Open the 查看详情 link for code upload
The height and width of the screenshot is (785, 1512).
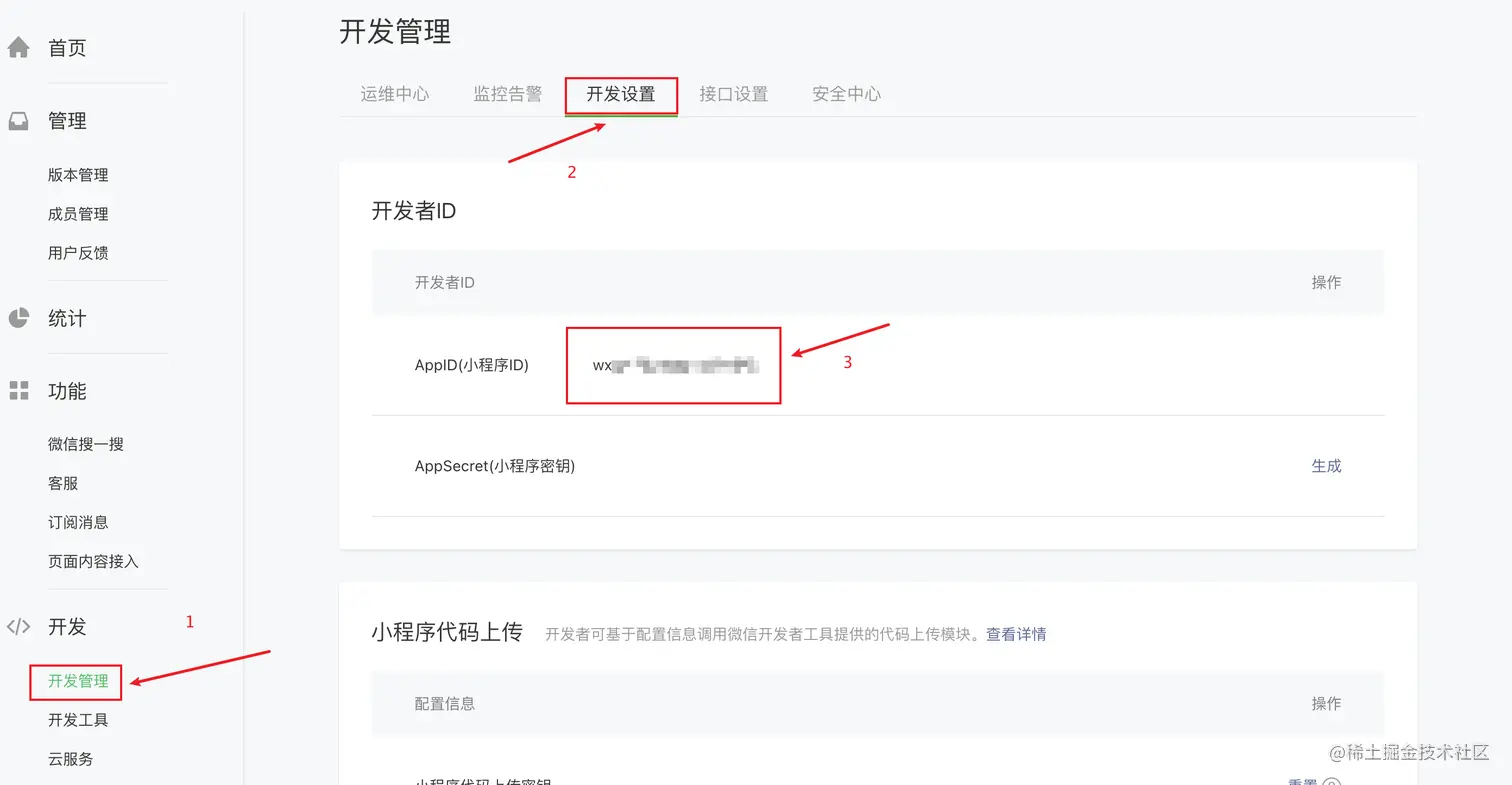1016,634
